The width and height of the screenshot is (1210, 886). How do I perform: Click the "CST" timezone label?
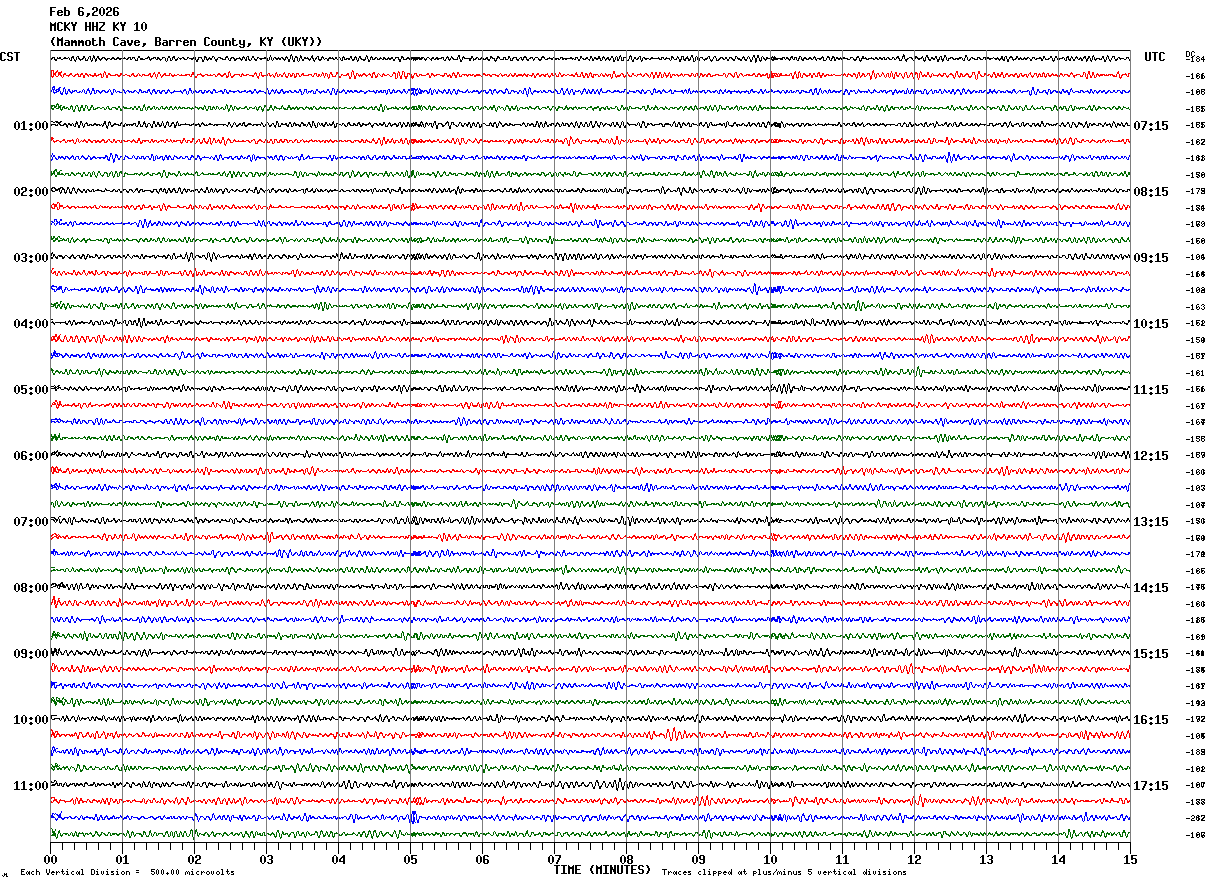[10, 57]
